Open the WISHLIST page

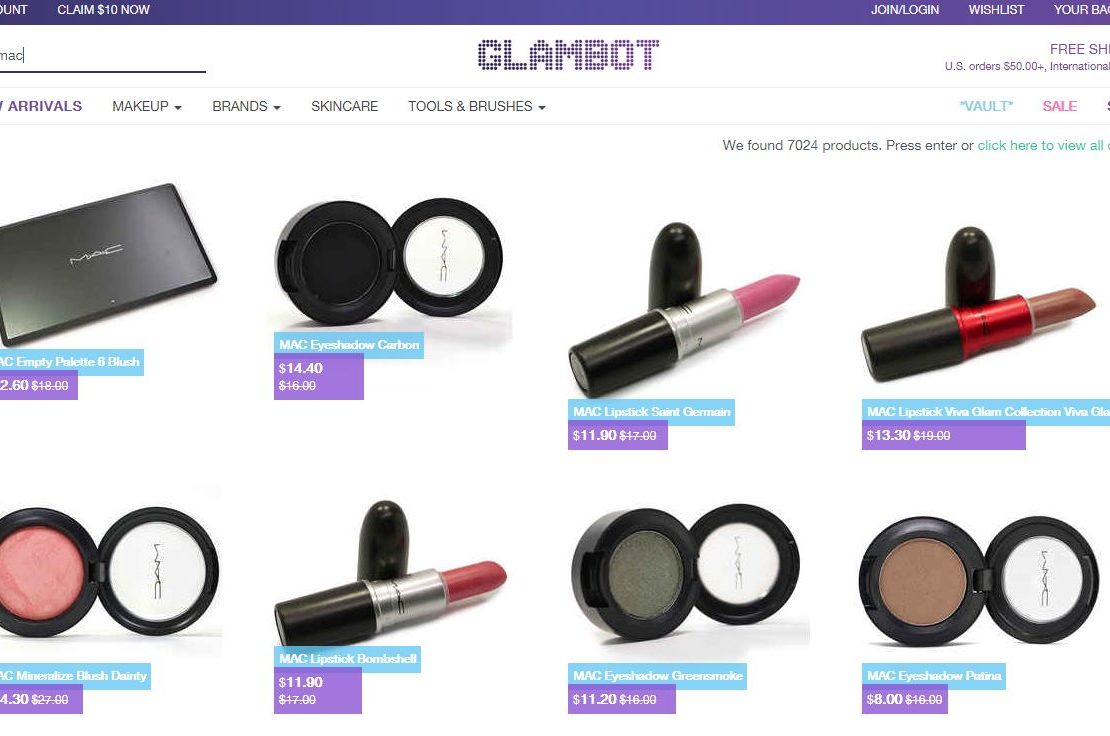point(996,10)
